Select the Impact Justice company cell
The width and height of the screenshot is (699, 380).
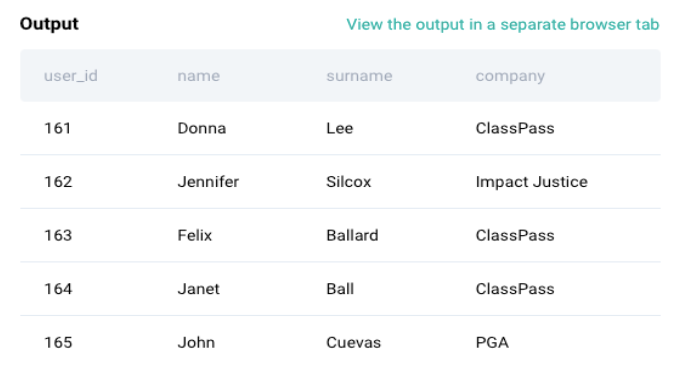(531, 182)
